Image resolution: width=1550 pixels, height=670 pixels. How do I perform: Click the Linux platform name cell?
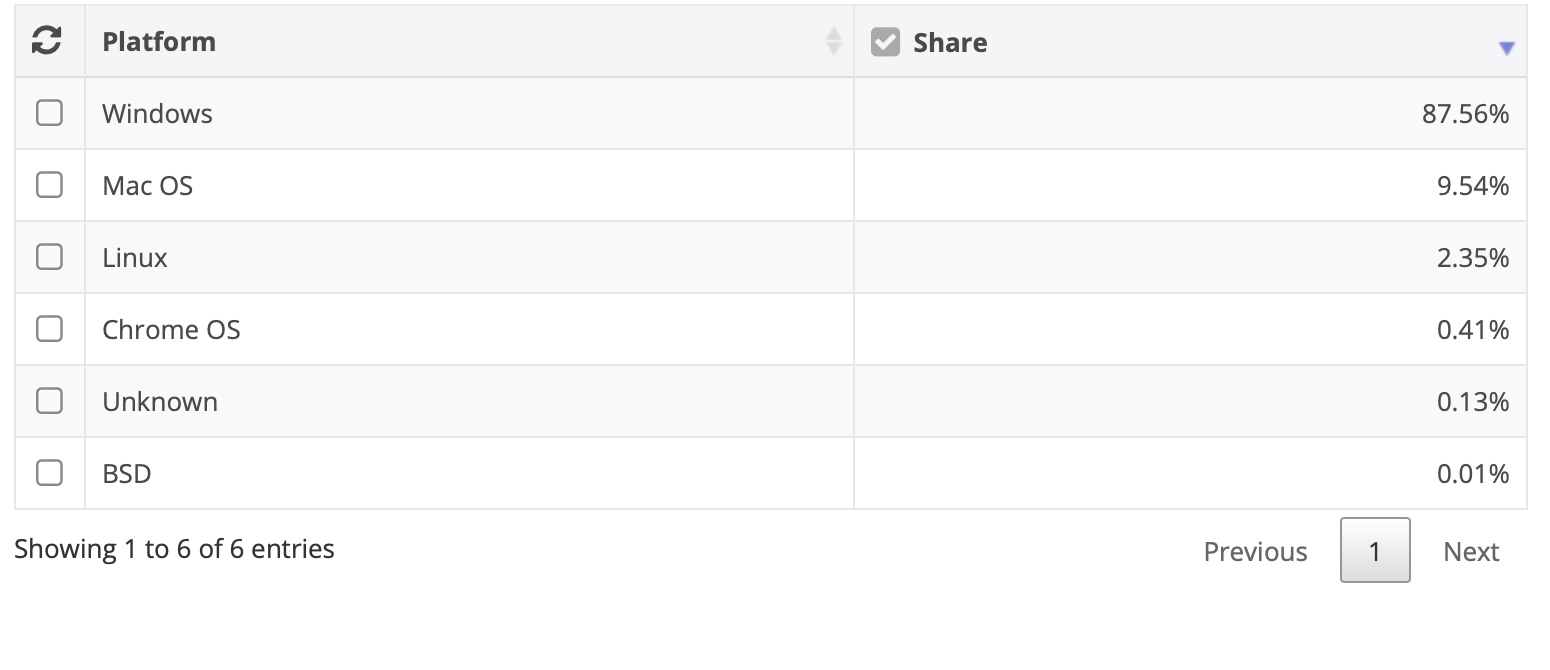469,257
